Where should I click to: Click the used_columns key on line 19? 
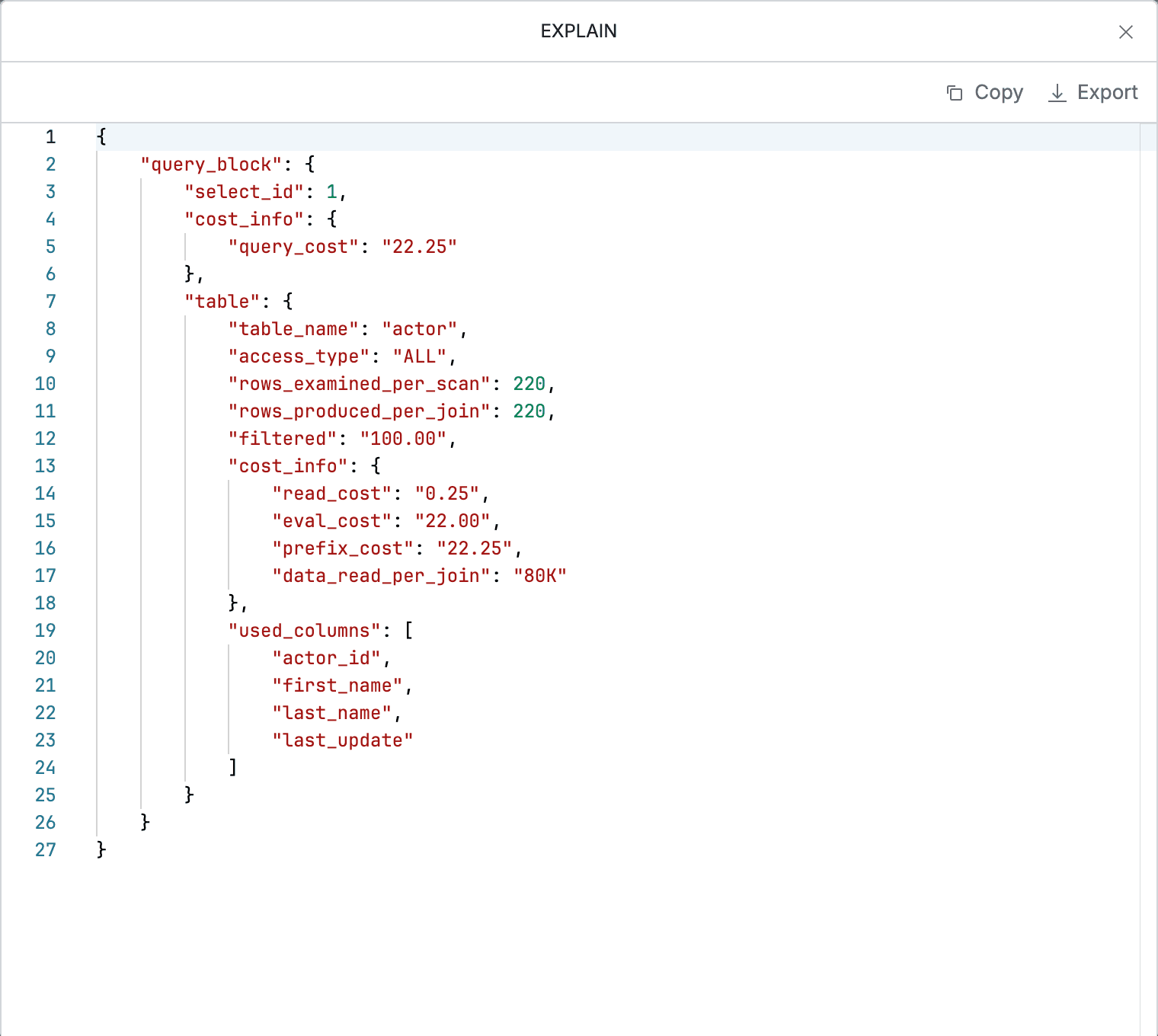[304, 630]
